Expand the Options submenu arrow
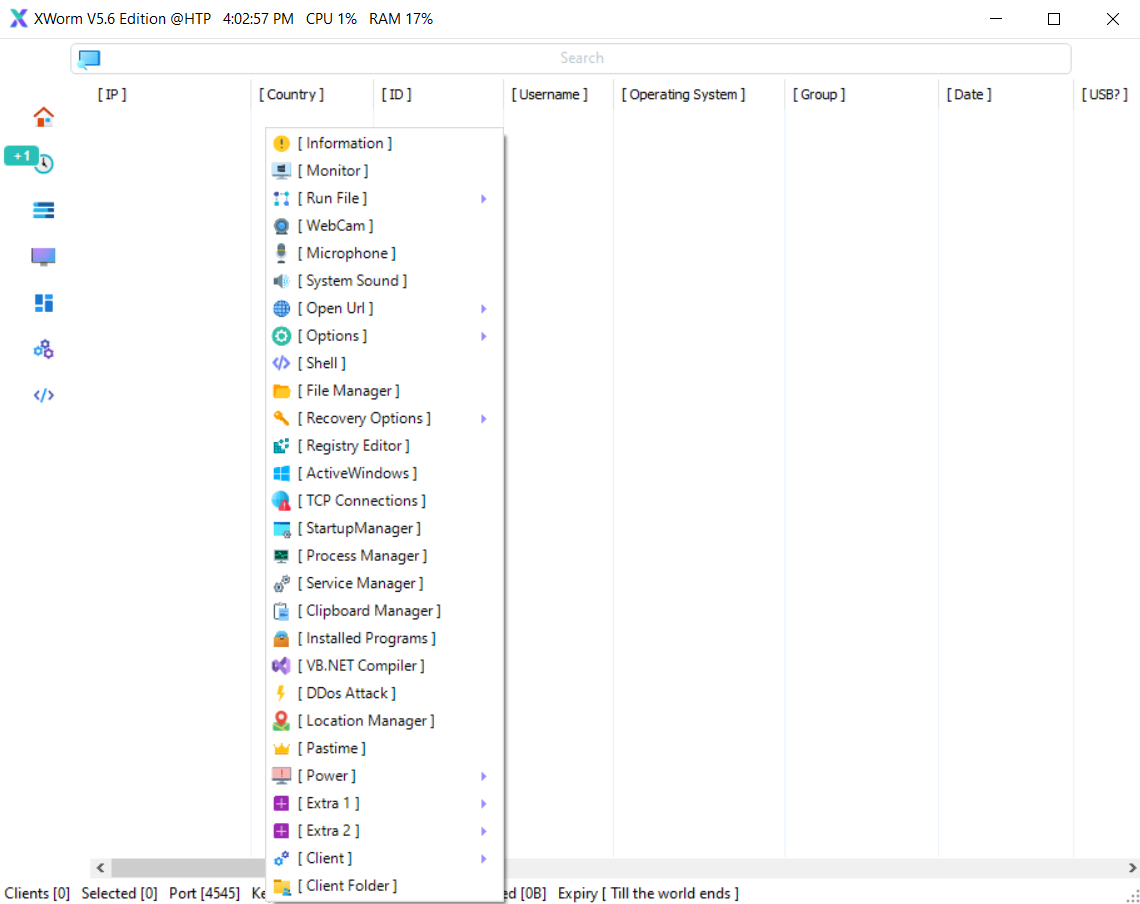1140x904 pixels. click(483, 336)
